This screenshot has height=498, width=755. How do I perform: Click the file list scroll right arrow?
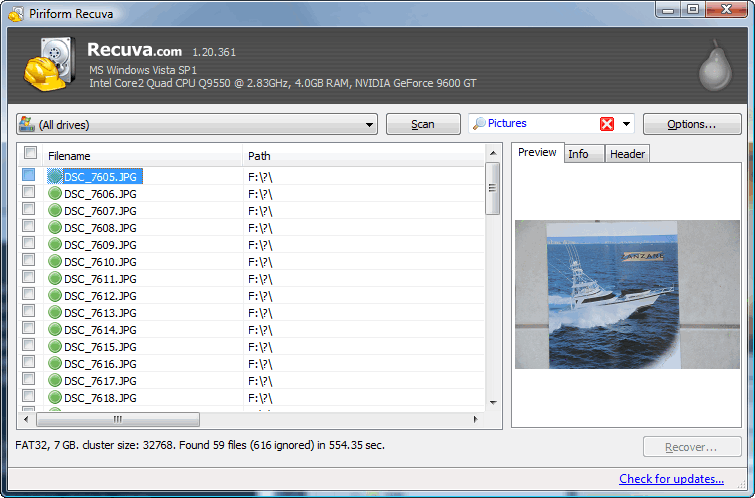click(x=475, y=419)
